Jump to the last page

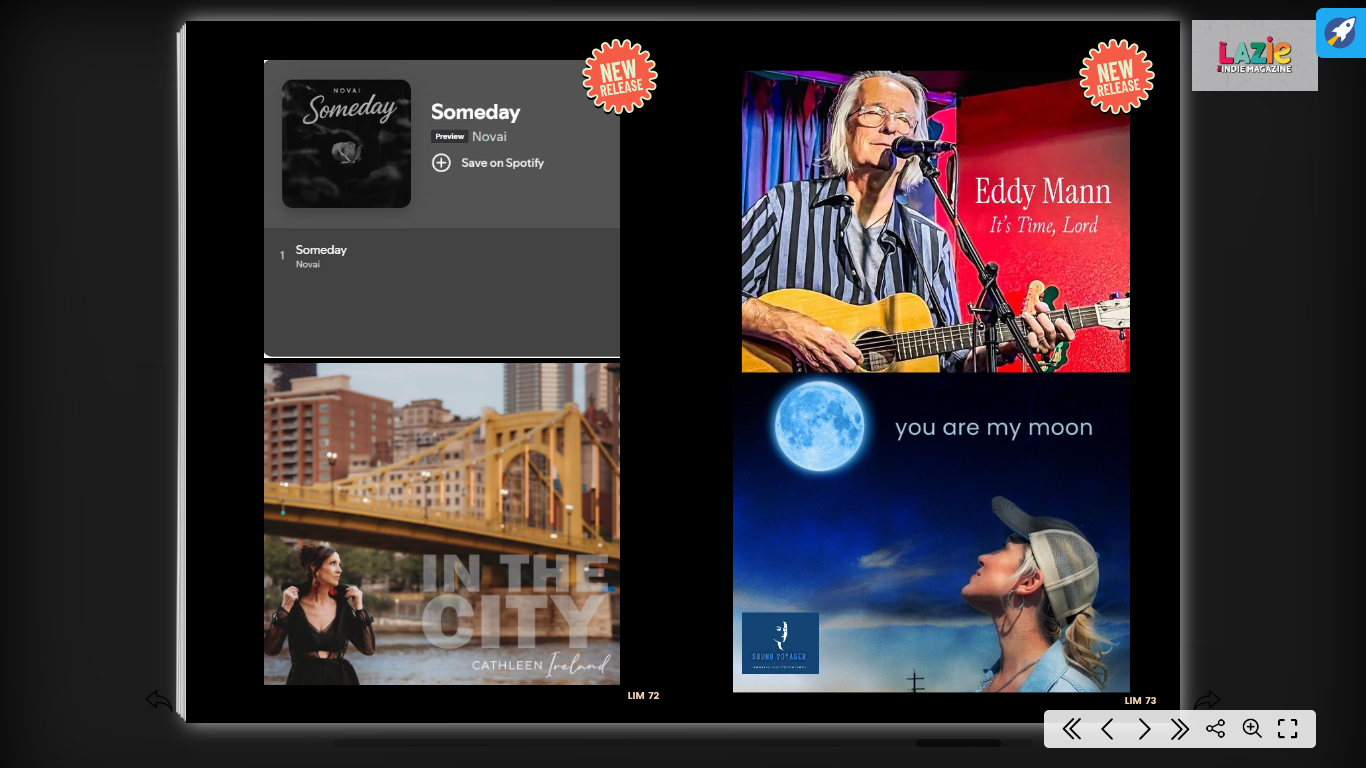pyautogui.click(x=1180, y=729)
